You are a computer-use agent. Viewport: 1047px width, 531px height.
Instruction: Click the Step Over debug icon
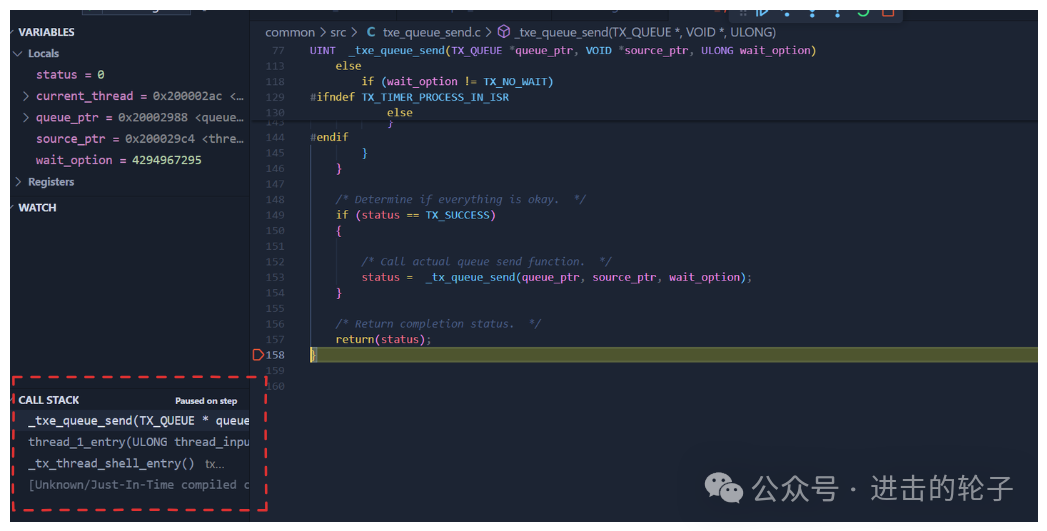tap(787, 12)
